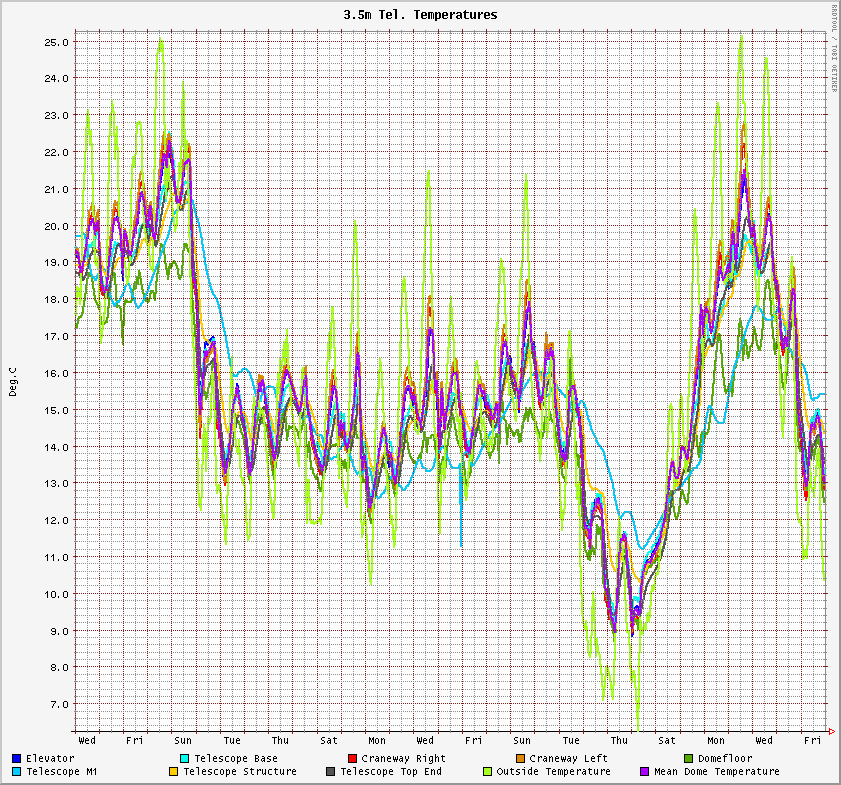
Task: Click the RRDTOOL / TOBI OETIKER watermark
Action: (x=834, y=48)
